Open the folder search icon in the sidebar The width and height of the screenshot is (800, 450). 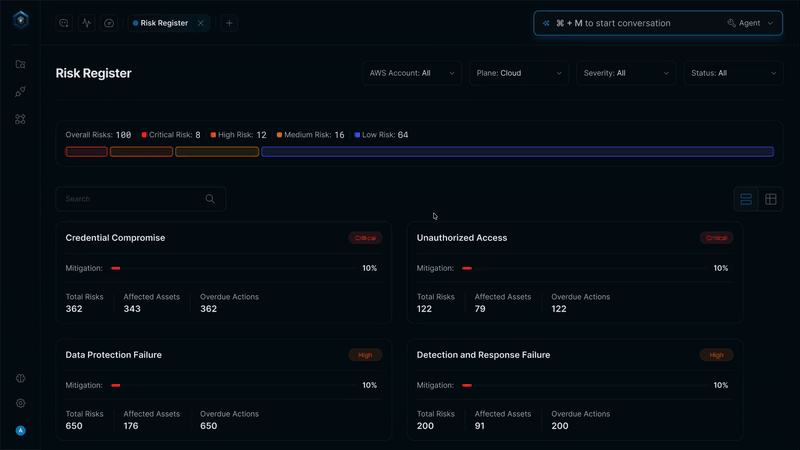[20, 65]
